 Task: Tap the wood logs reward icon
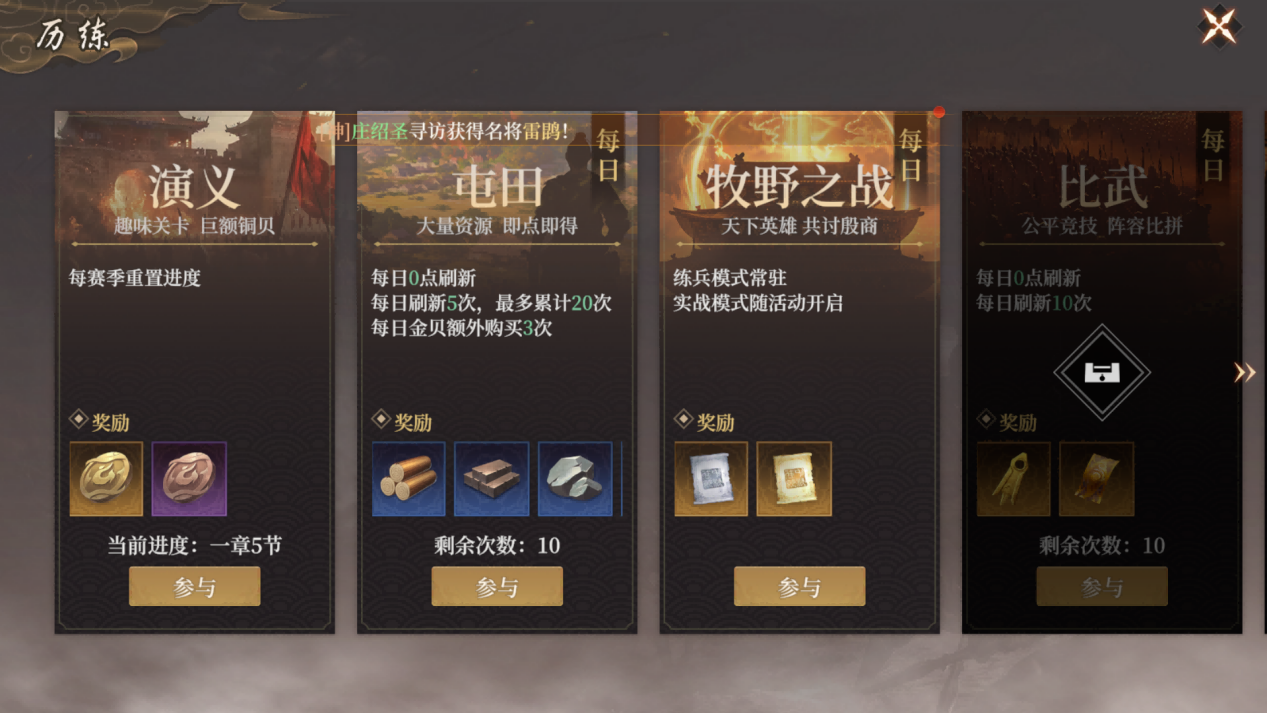pyautogui.click(x=409, y=479)
